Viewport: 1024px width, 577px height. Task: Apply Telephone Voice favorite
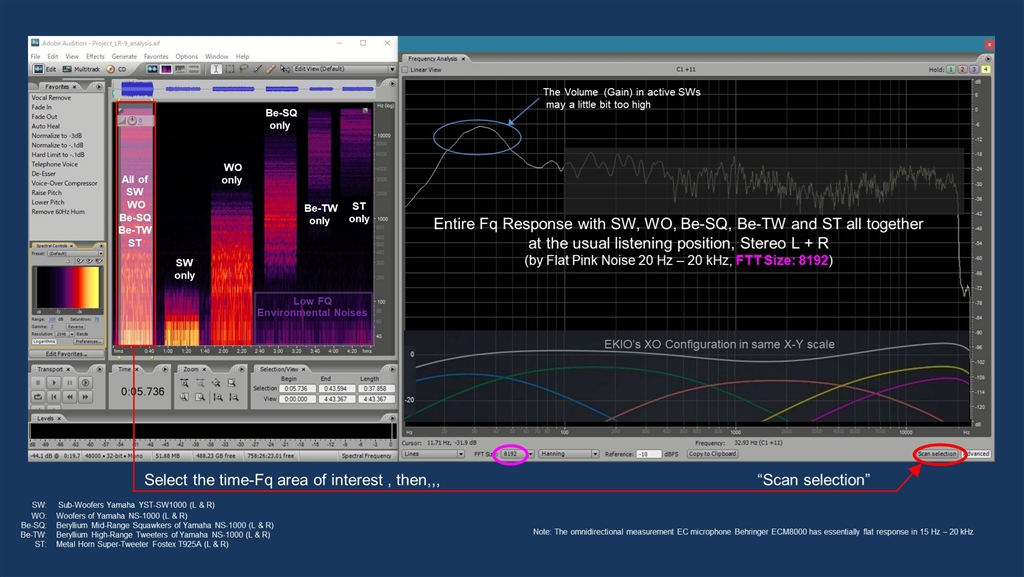pyautogui.click(x=54, y=164)
